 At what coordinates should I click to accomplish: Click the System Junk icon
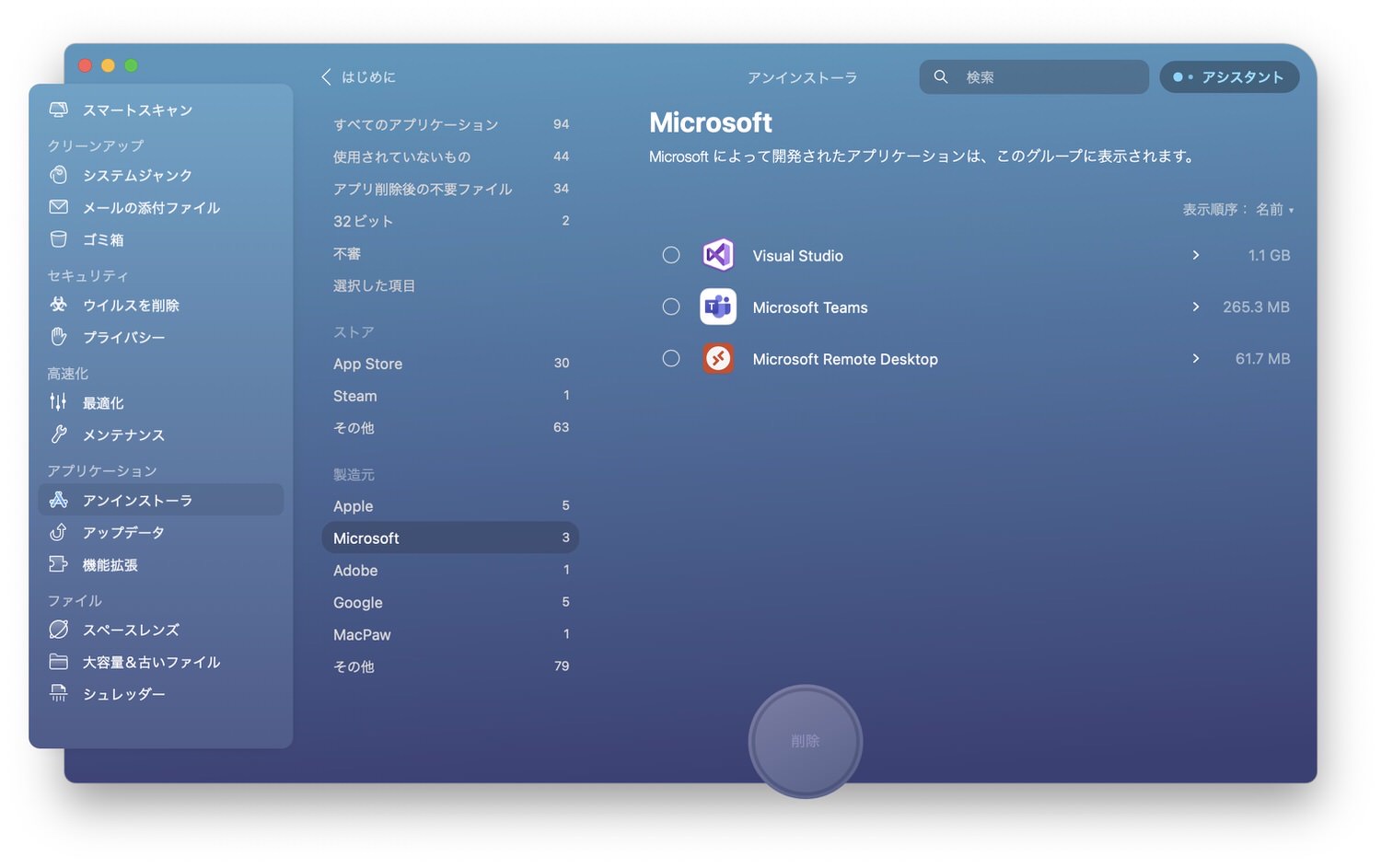tap(58, 175)
